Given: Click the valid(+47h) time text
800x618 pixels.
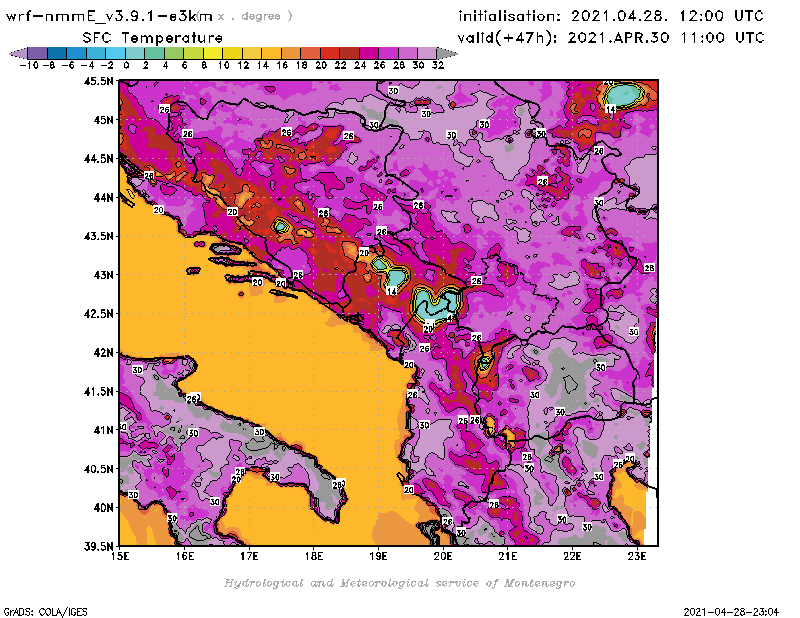Looking at the screenshot, I should pos(611,38).
